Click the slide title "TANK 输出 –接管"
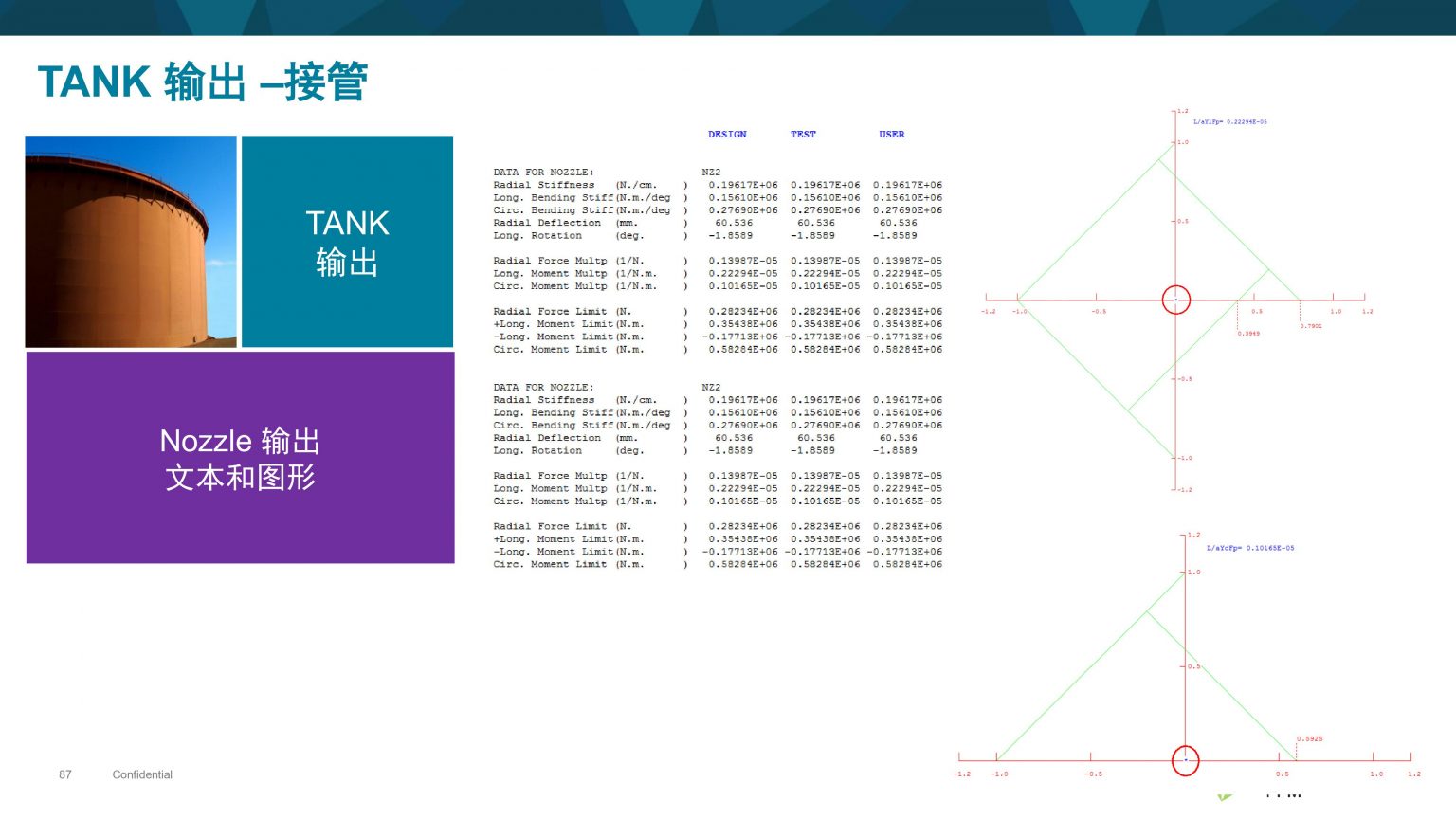This screenshot has height=819, width=1456. coord(202,82)
